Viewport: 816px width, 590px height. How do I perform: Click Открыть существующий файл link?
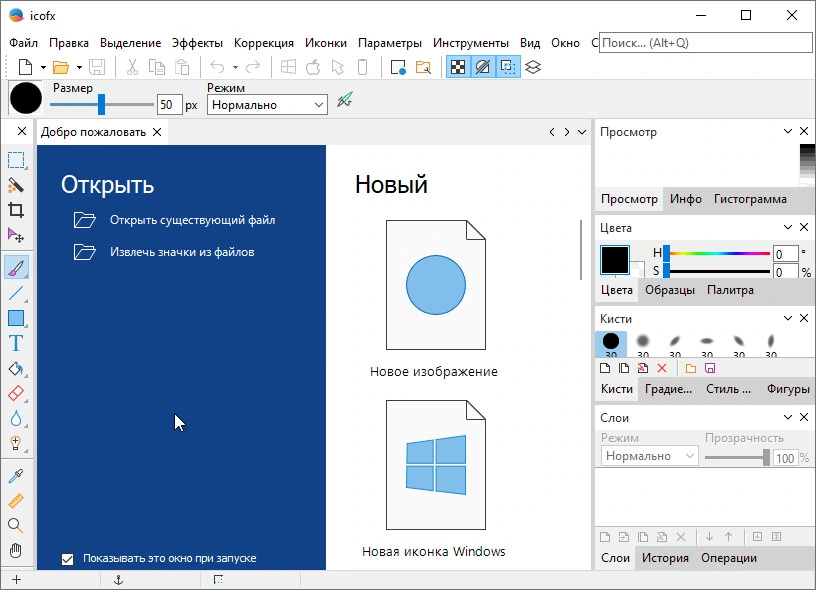[192, 220]
